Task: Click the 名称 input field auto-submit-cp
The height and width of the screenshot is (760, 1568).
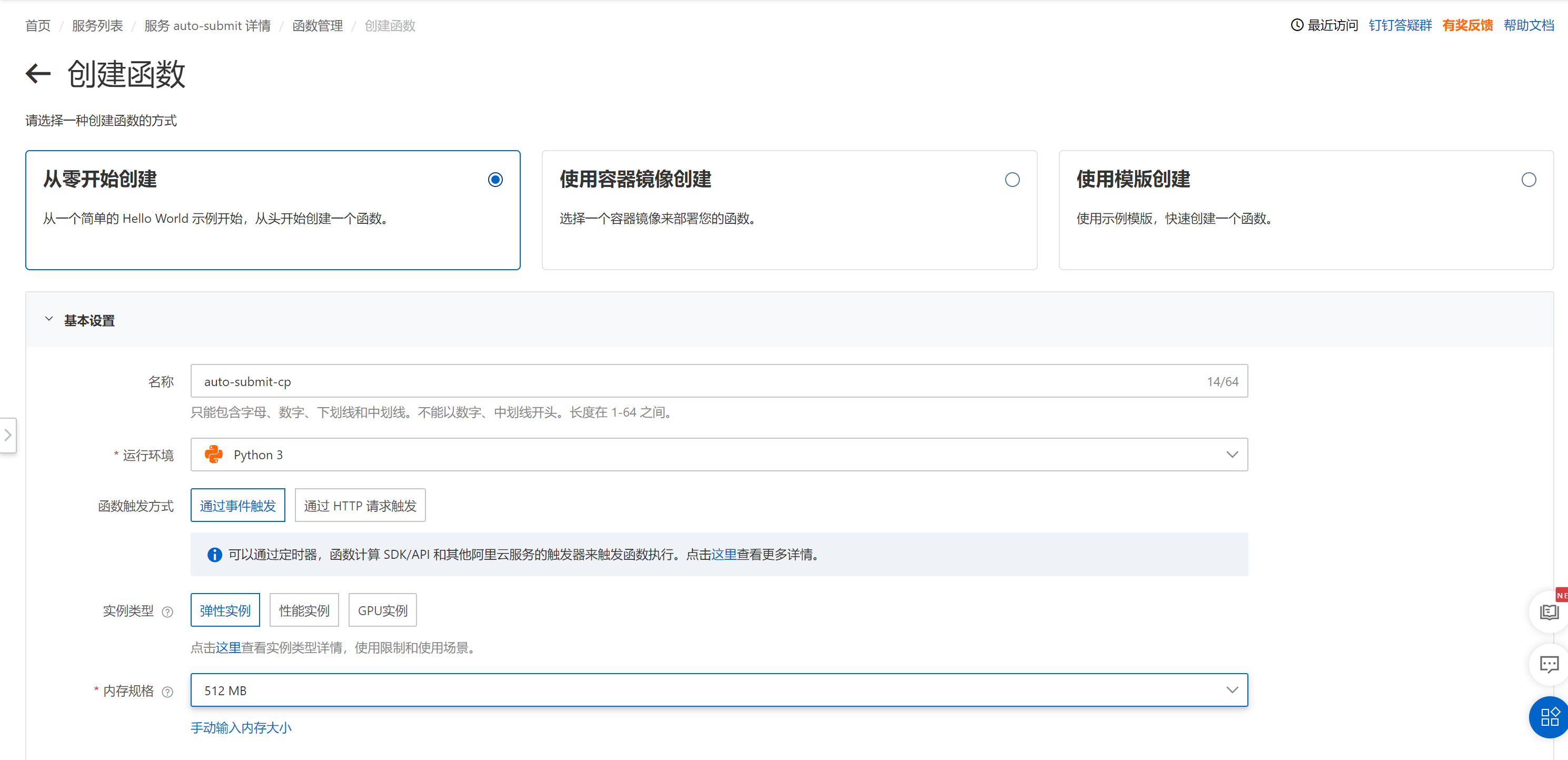Action: click(x=719, y=381)
